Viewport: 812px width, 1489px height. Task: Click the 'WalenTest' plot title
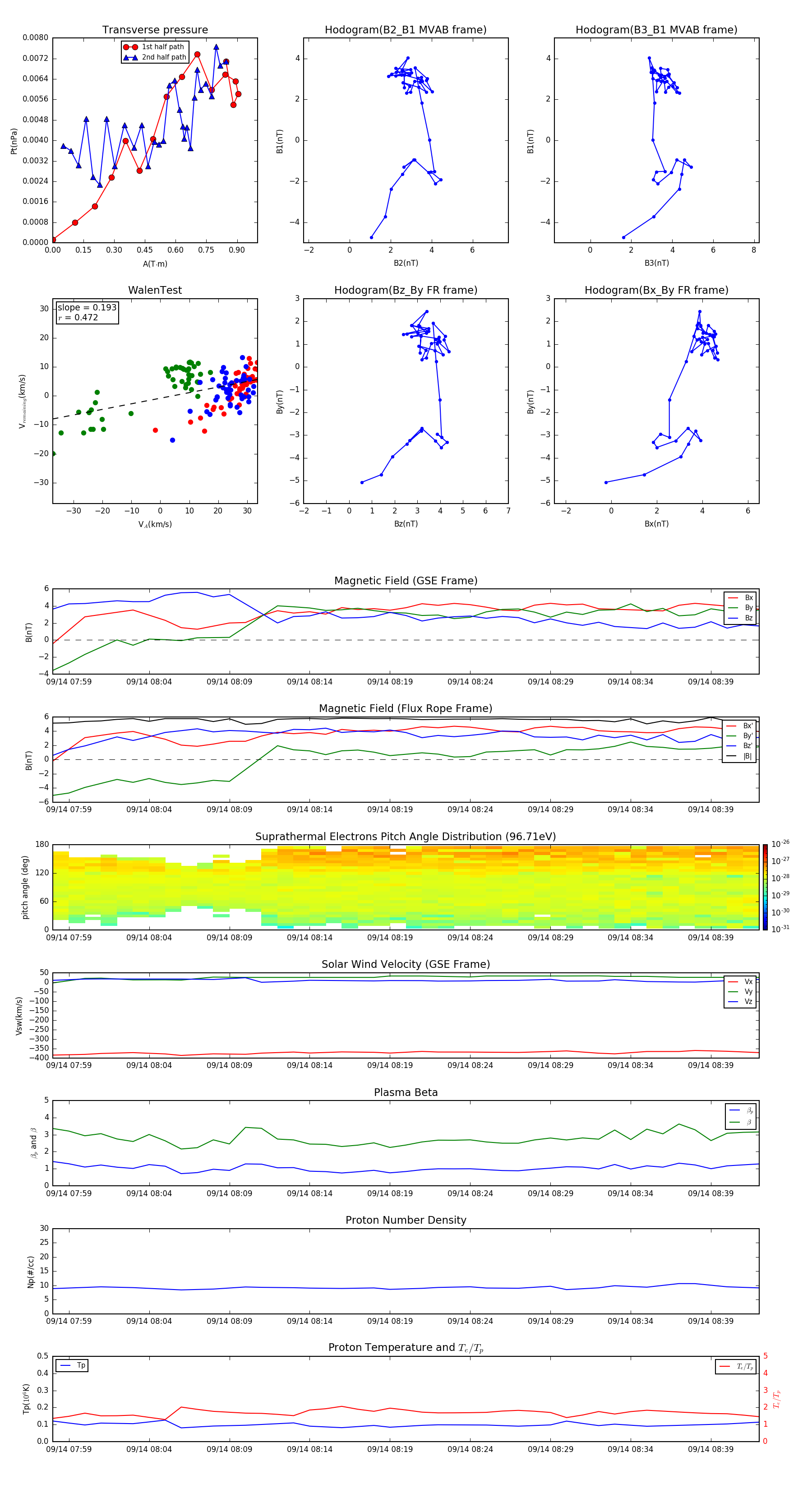click(155, 290)
